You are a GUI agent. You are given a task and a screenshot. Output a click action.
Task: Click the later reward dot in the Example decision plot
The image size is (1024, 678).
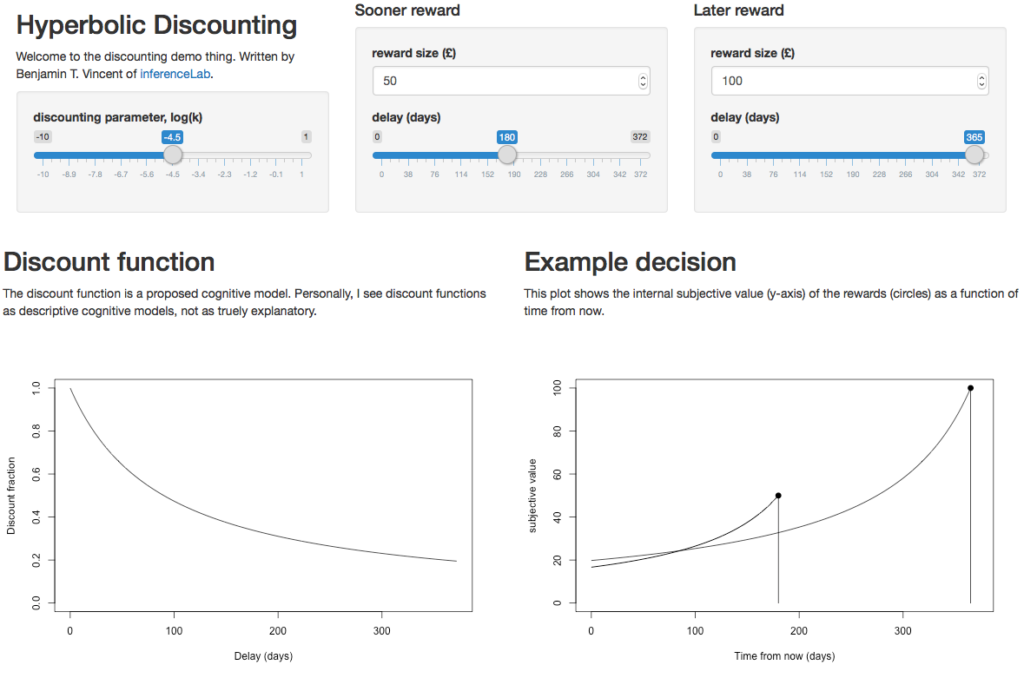(x=970, y=388)
